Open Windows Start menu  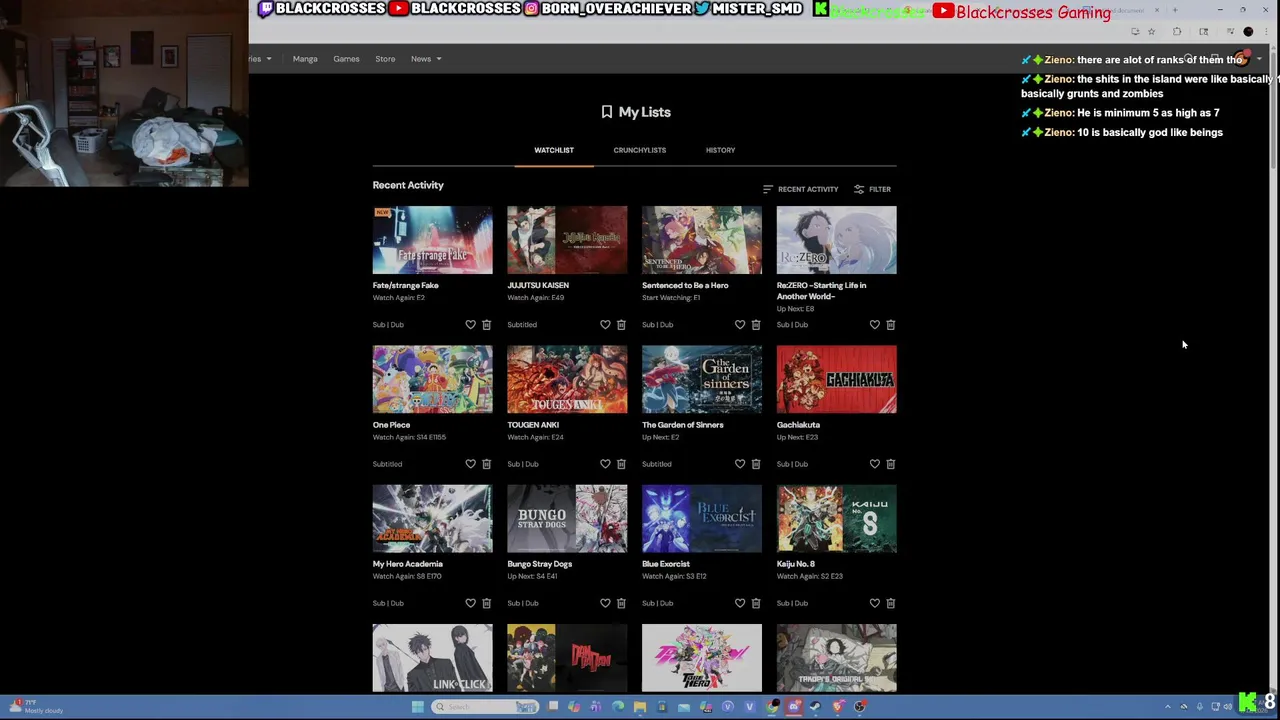pos(418,707)
